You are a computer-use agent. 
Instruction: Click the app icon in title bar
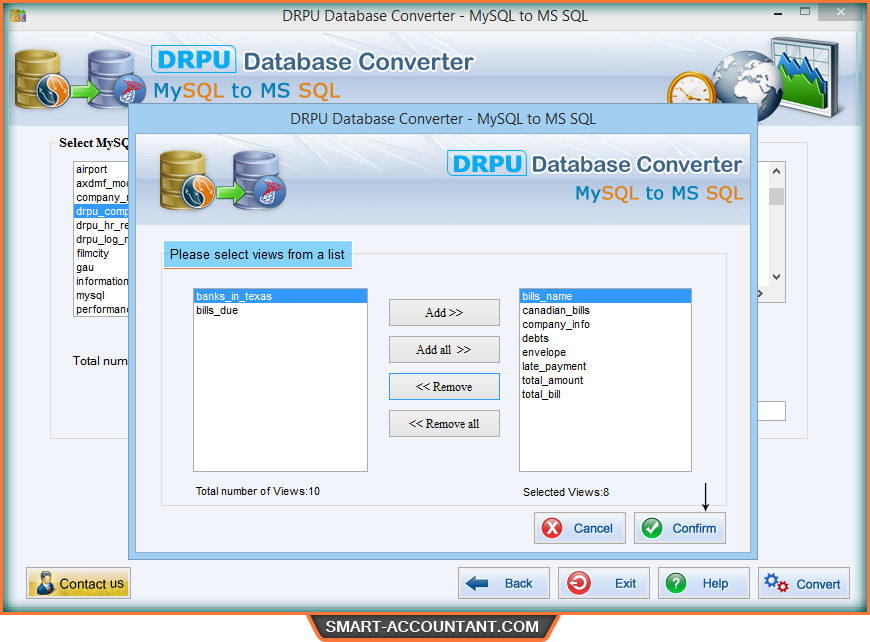[18, 15]
